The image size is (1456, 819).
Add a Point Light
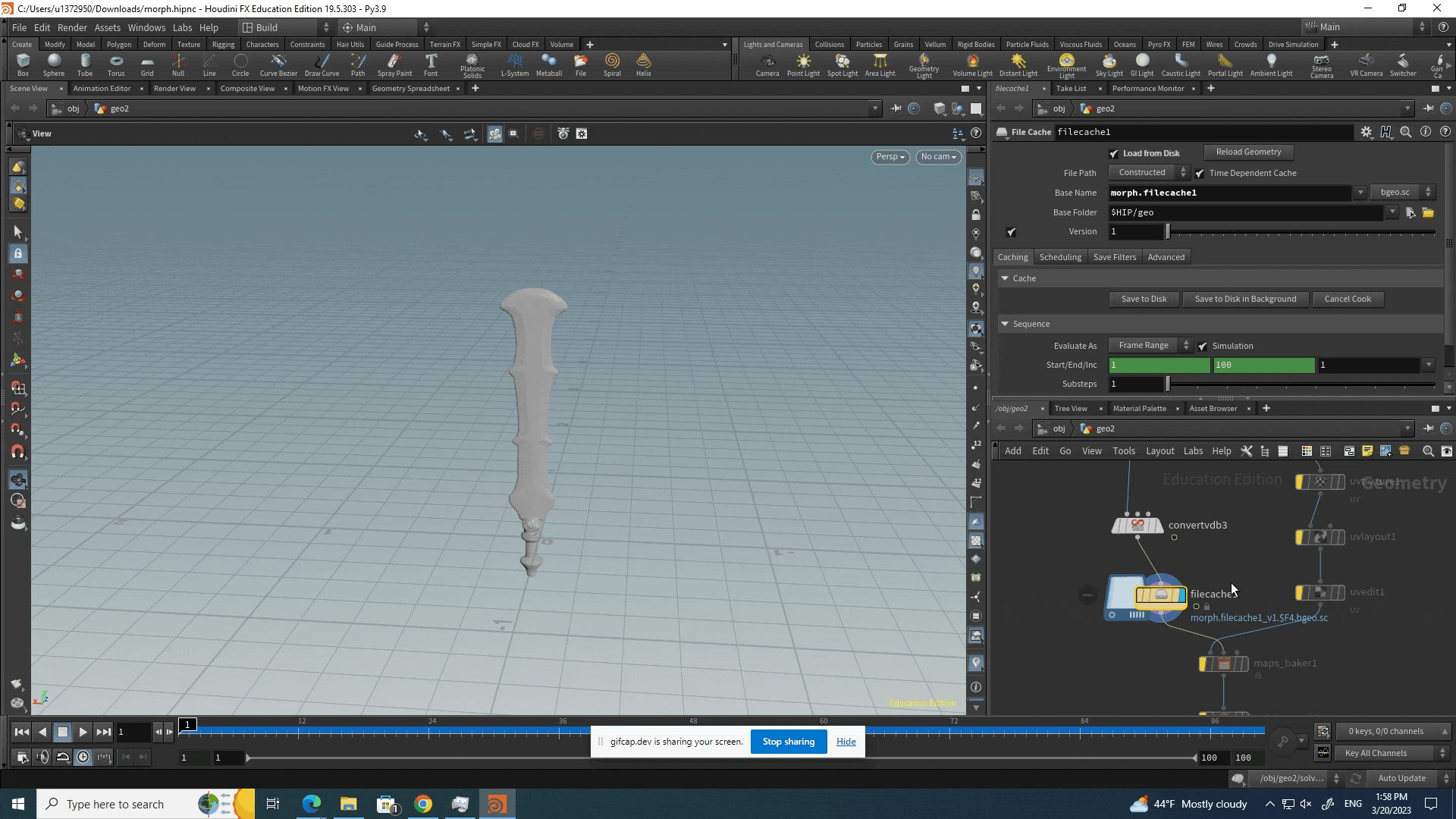tap(803, 64)
